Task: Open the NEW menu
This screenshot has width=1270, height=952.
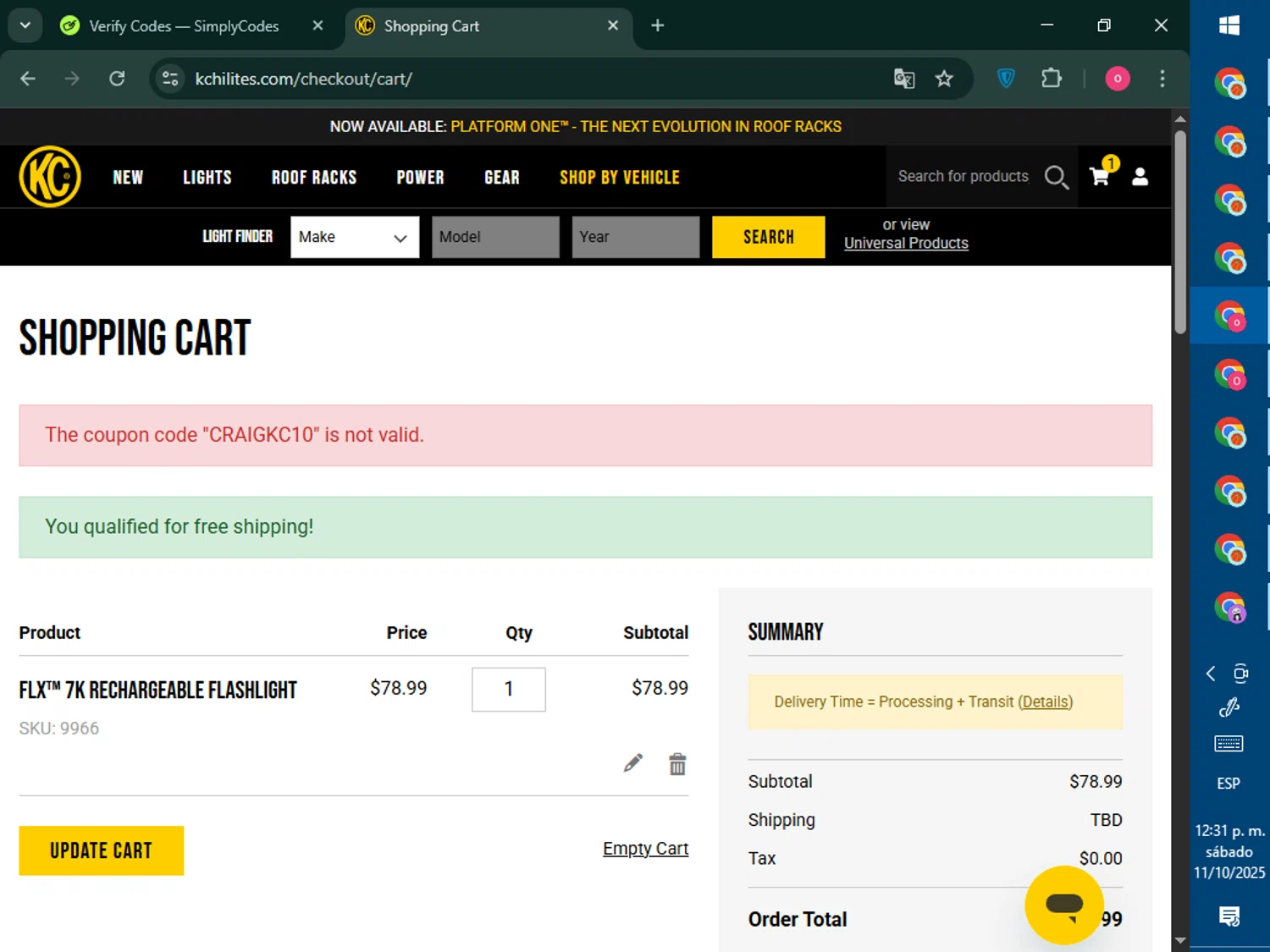Action: [128, 177]
